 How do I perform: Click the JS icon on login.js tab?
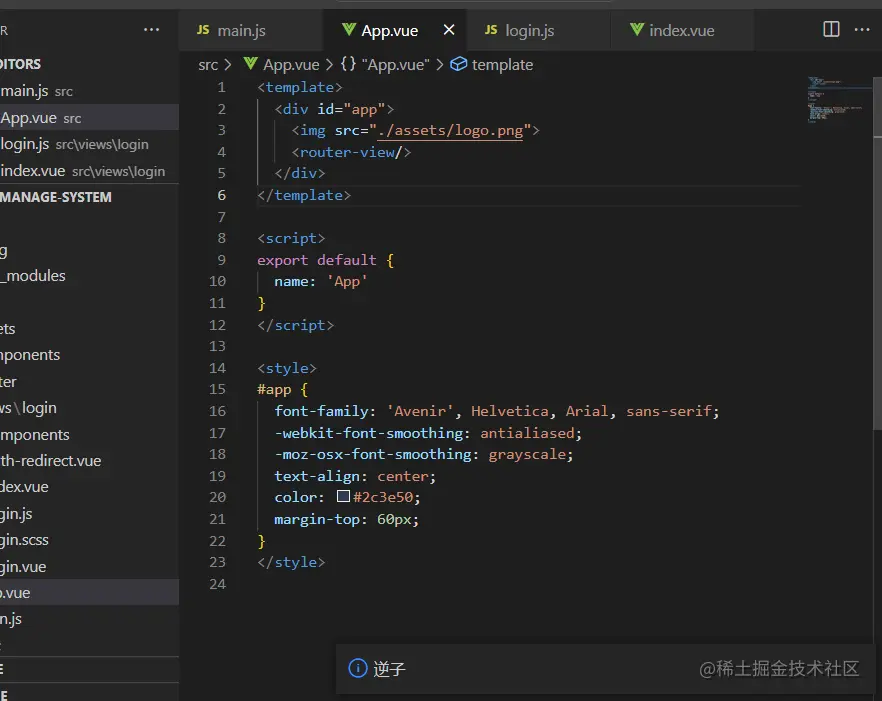491,30
